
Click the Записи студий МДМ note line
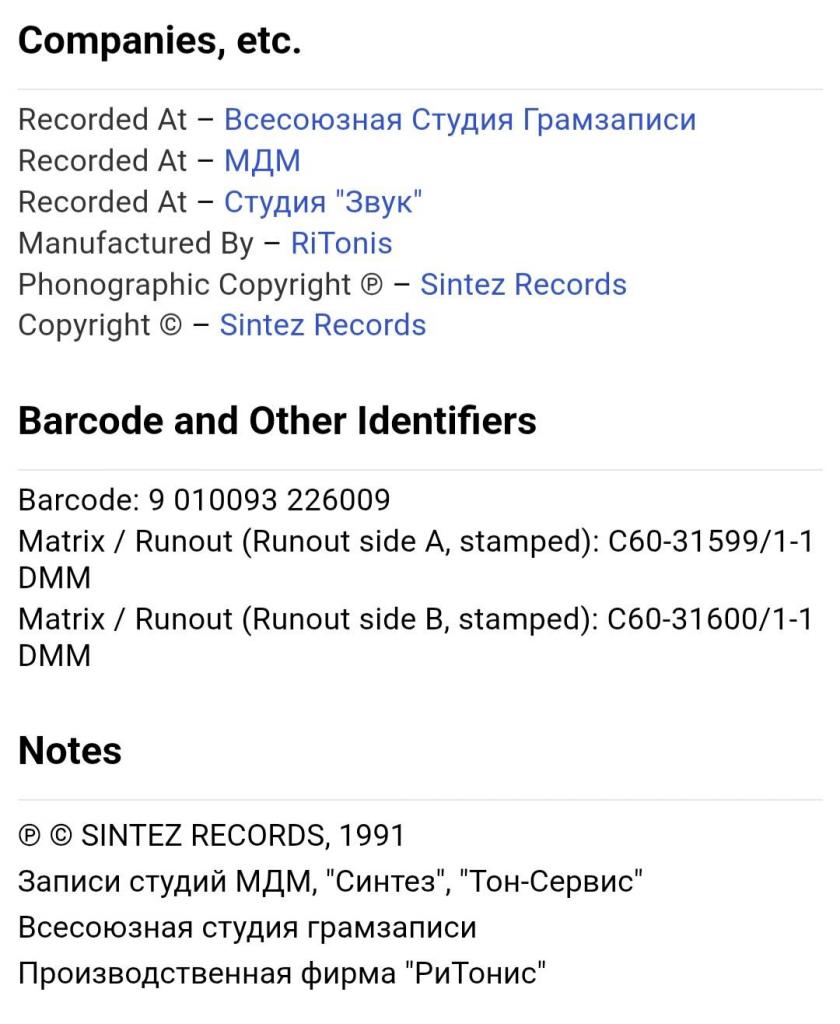tap(331, 882)
